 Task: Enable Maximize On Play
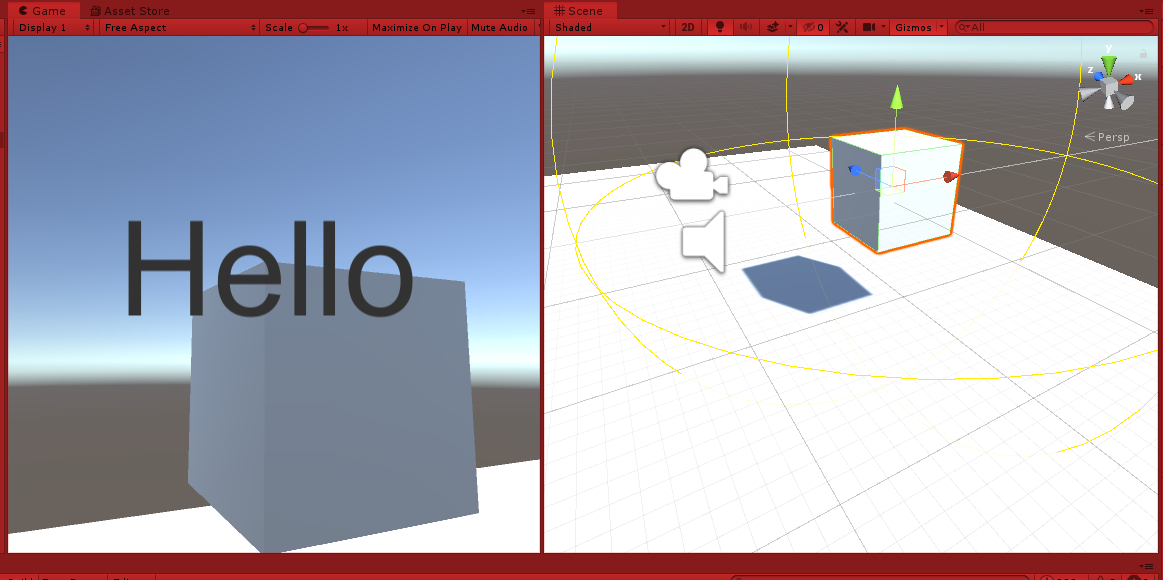click(x=416, y=27)
